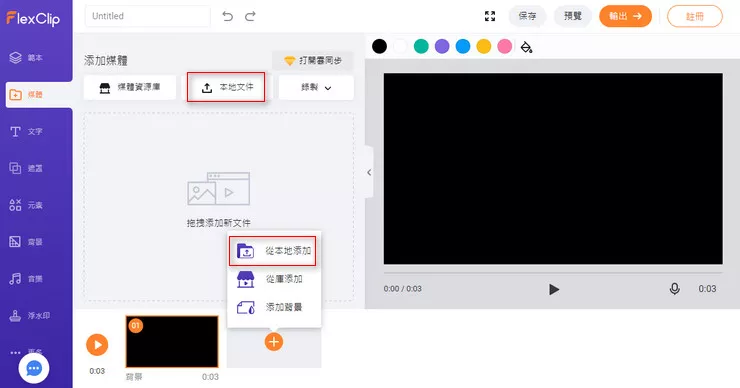Open the Watermark (浮水印) sidebar tab
Viewport: 740px width, 388px height.
(x=29, y=315)
